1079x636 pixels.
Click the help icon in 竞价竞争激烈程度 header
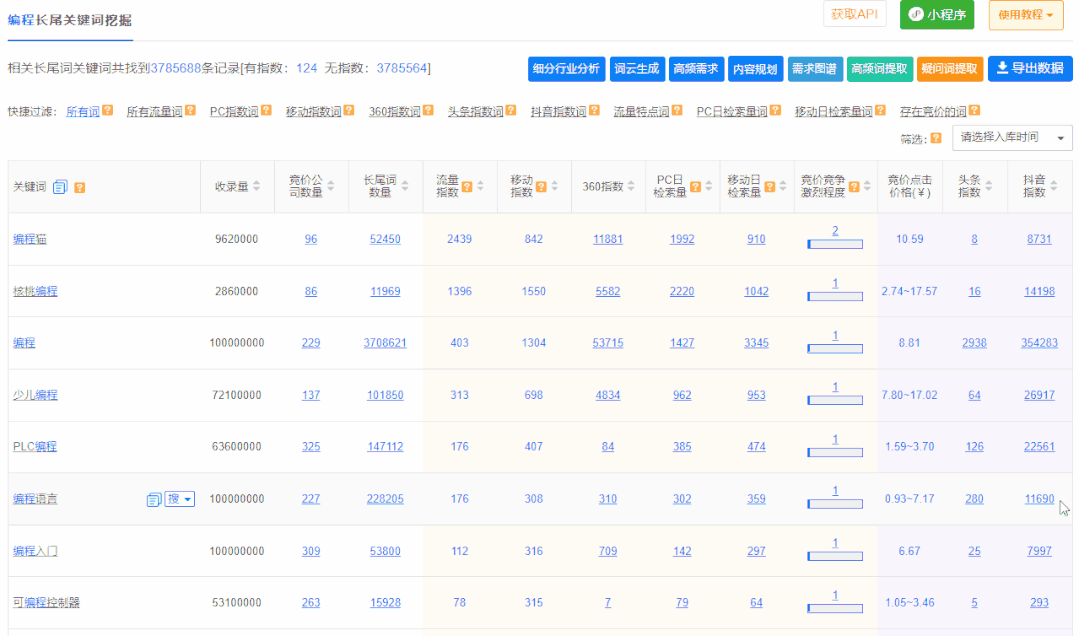click(854, 187)
